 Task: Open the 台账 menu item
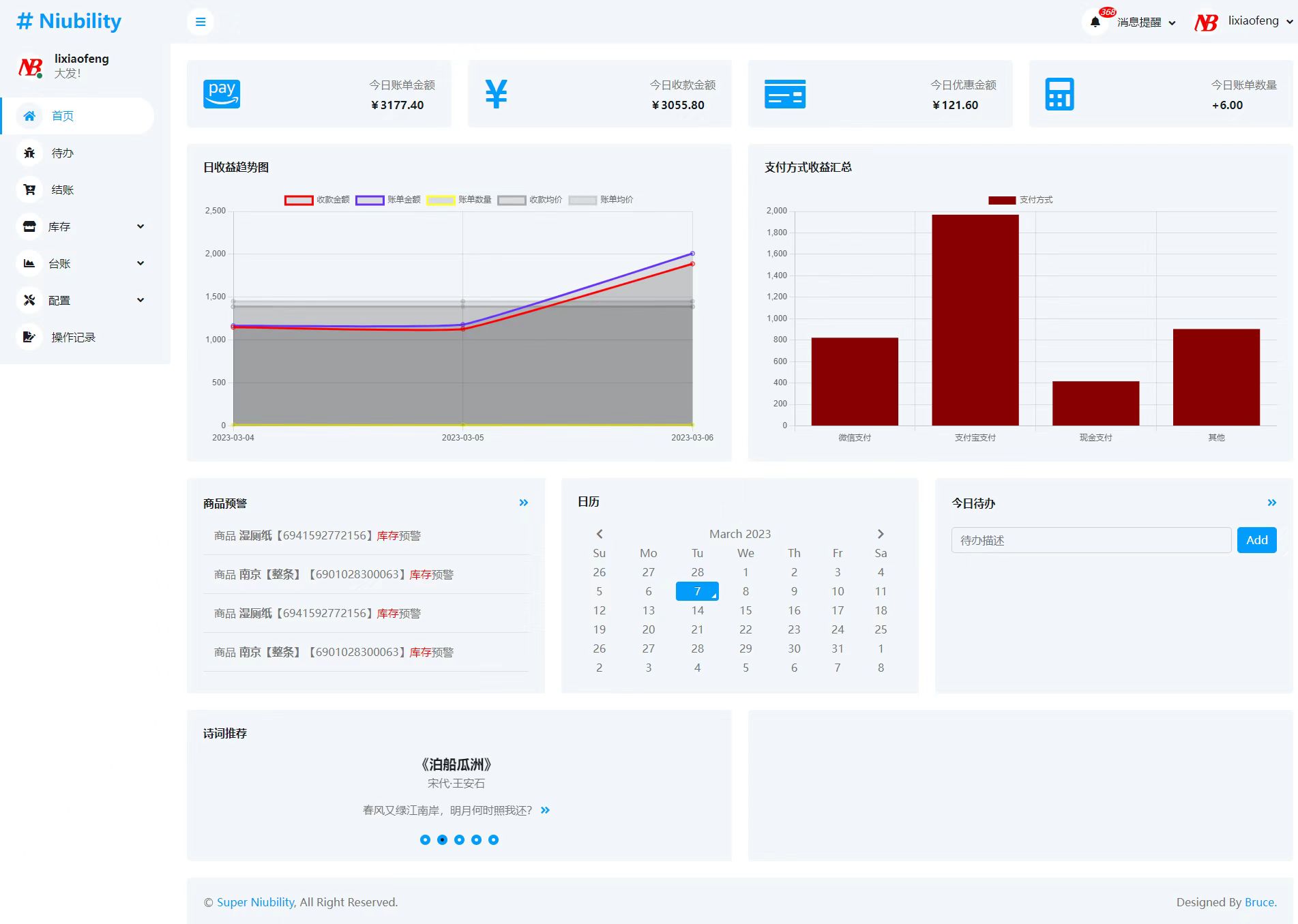[x=78, y=263]
